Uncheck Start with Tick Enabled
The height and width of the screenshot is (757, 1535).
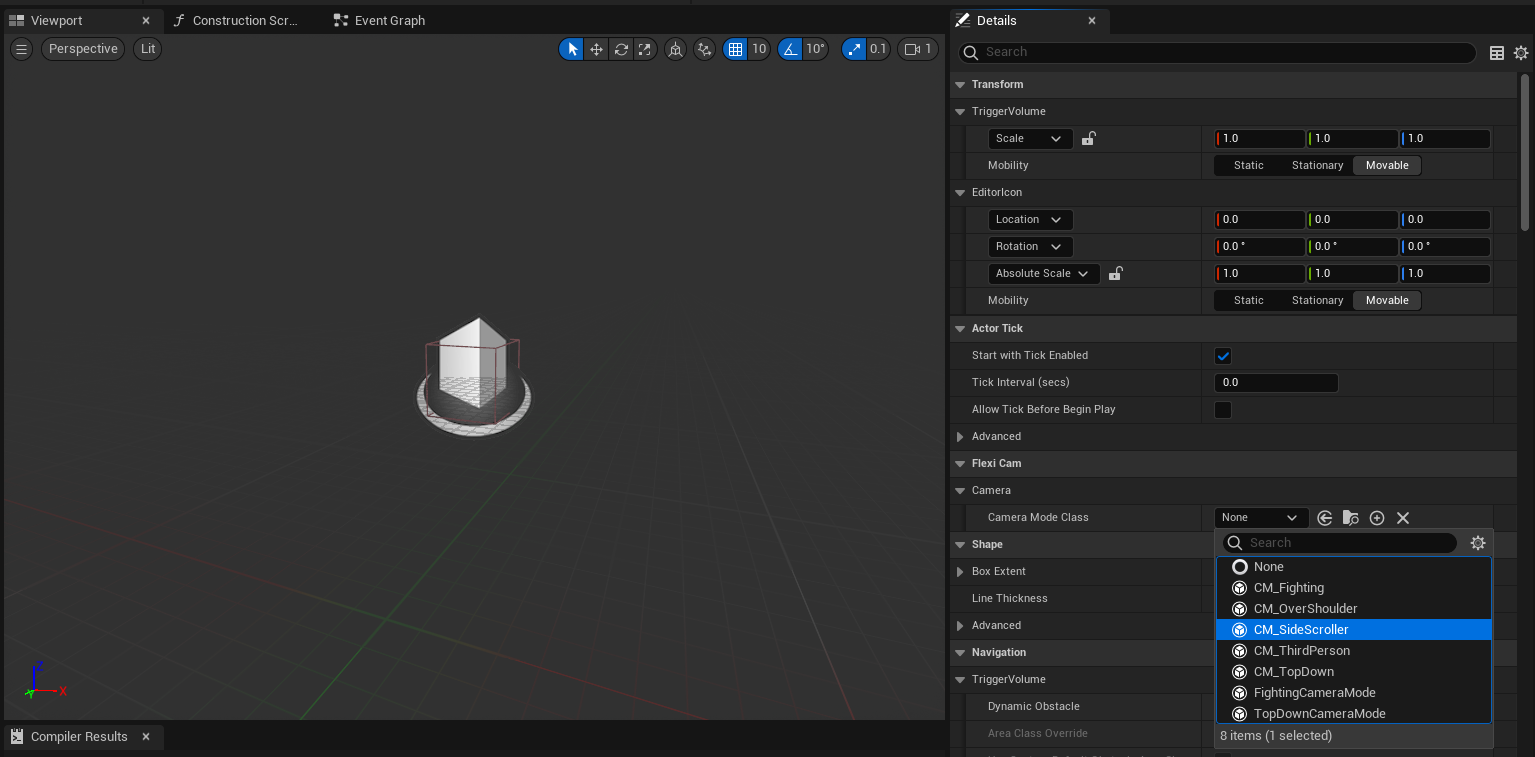click(x=1222, y=356)
